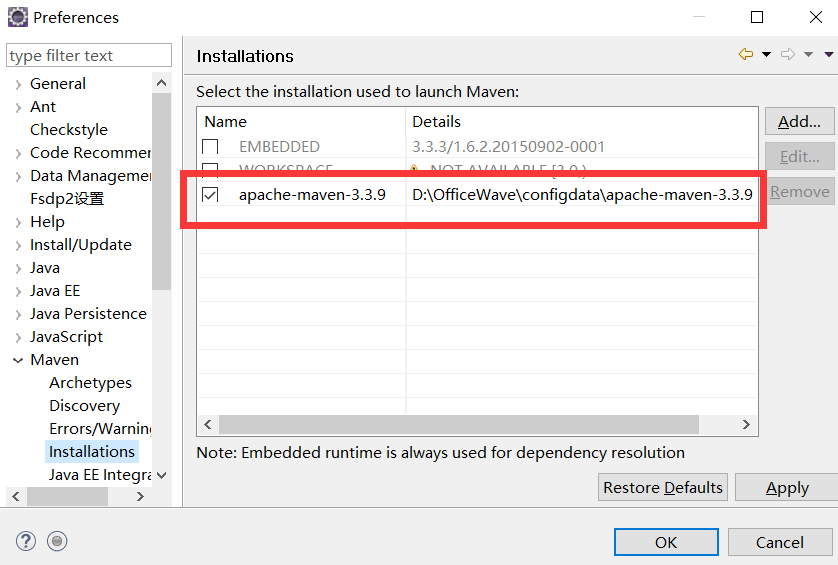The image size is (838, 565).
Task: Open the forward history dropdown arrow
Action: 808,54
